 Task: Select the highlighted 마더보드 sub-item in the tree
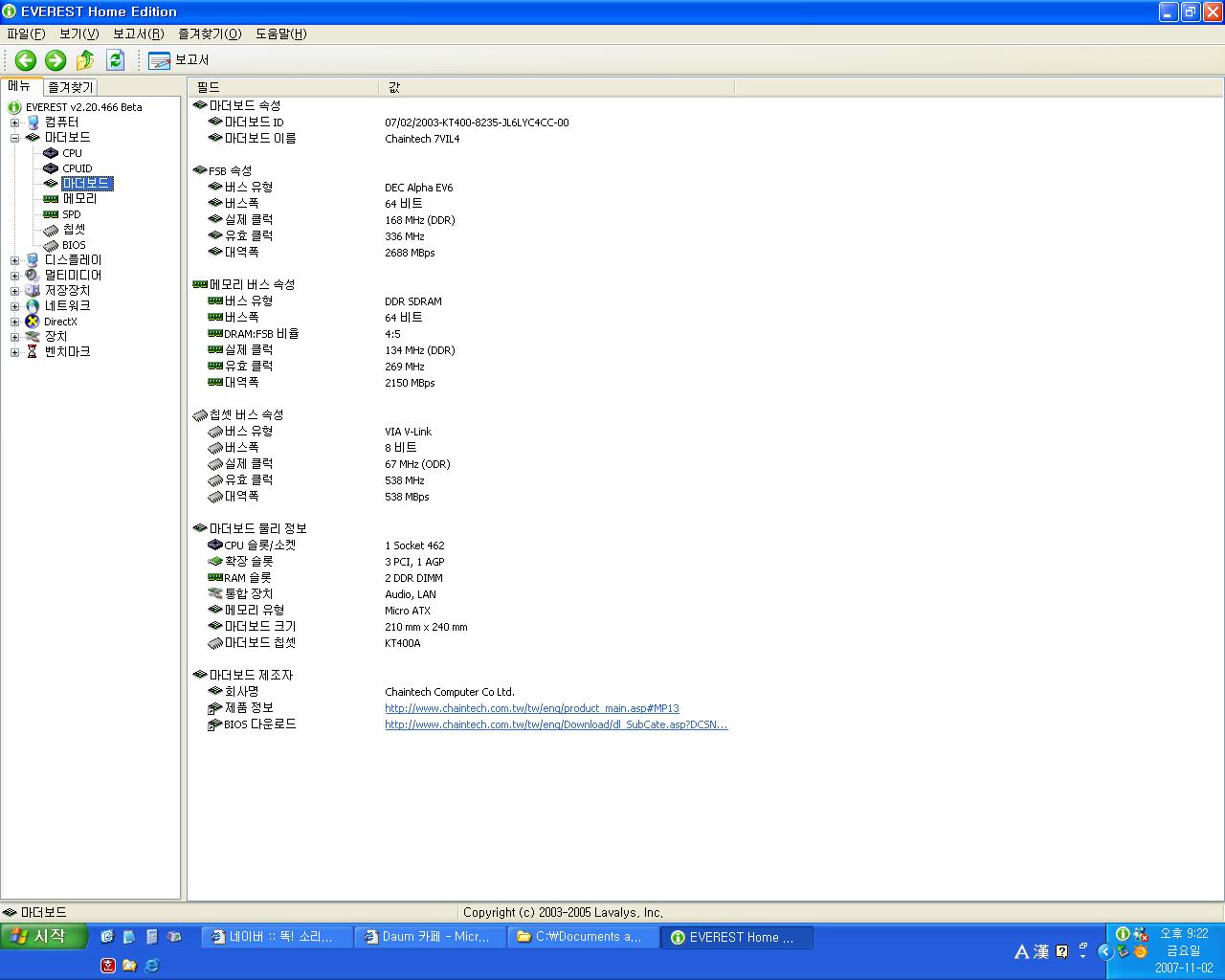pyautogui.click(x=87, y=184)
